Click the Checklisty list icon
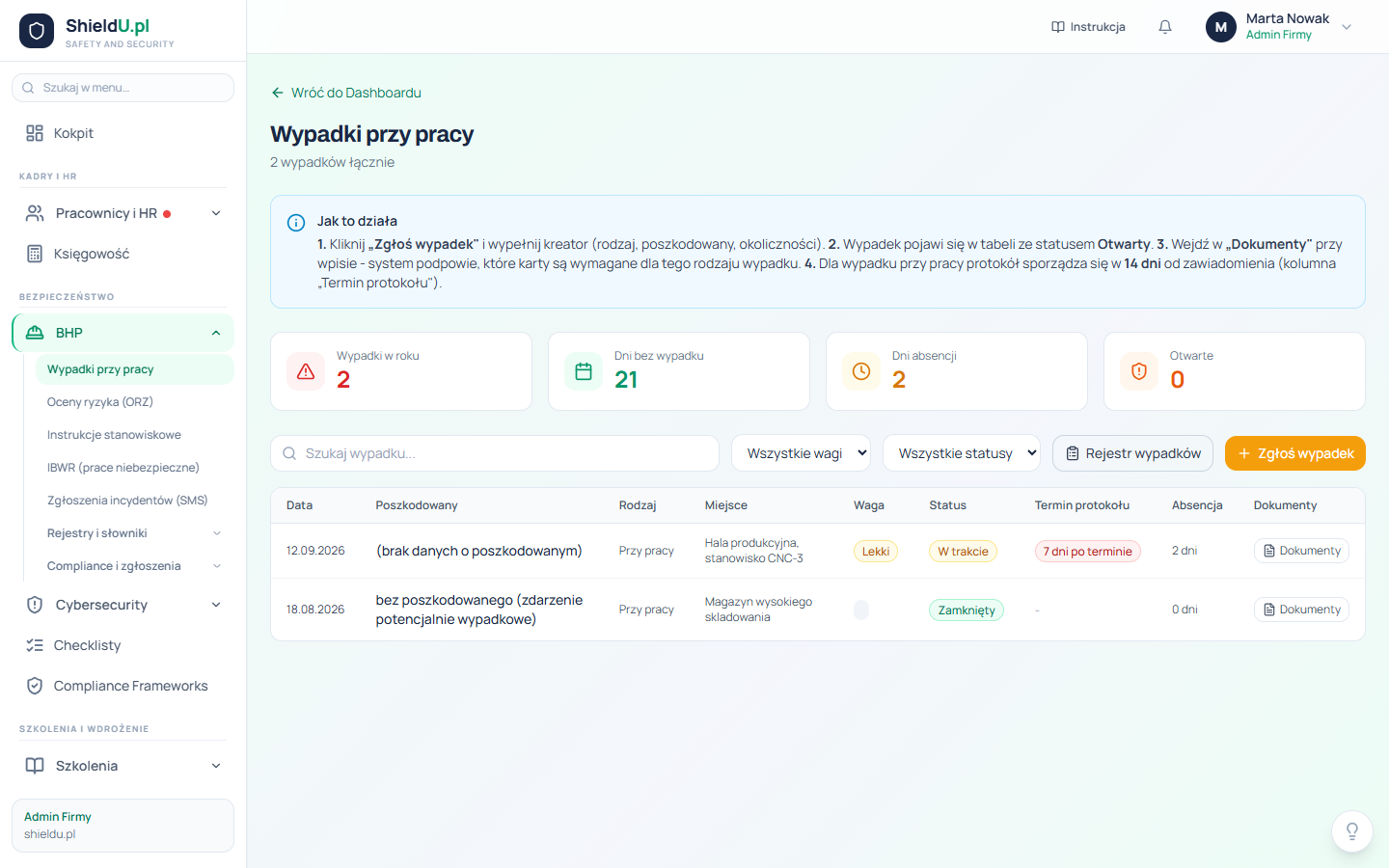The width and height of the screenshot is (1389, 868). click(x=35, y=645)
